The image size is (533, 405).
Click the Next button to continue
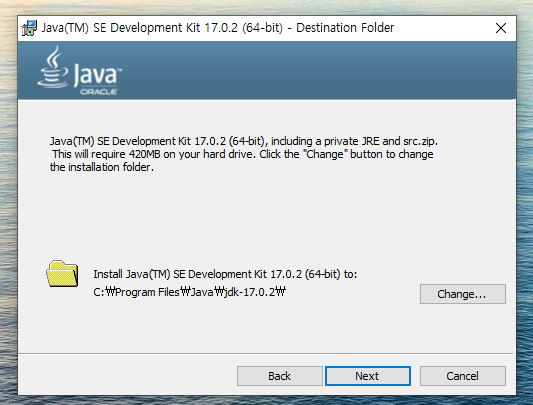pyautogui.click(x=368, y=376)
